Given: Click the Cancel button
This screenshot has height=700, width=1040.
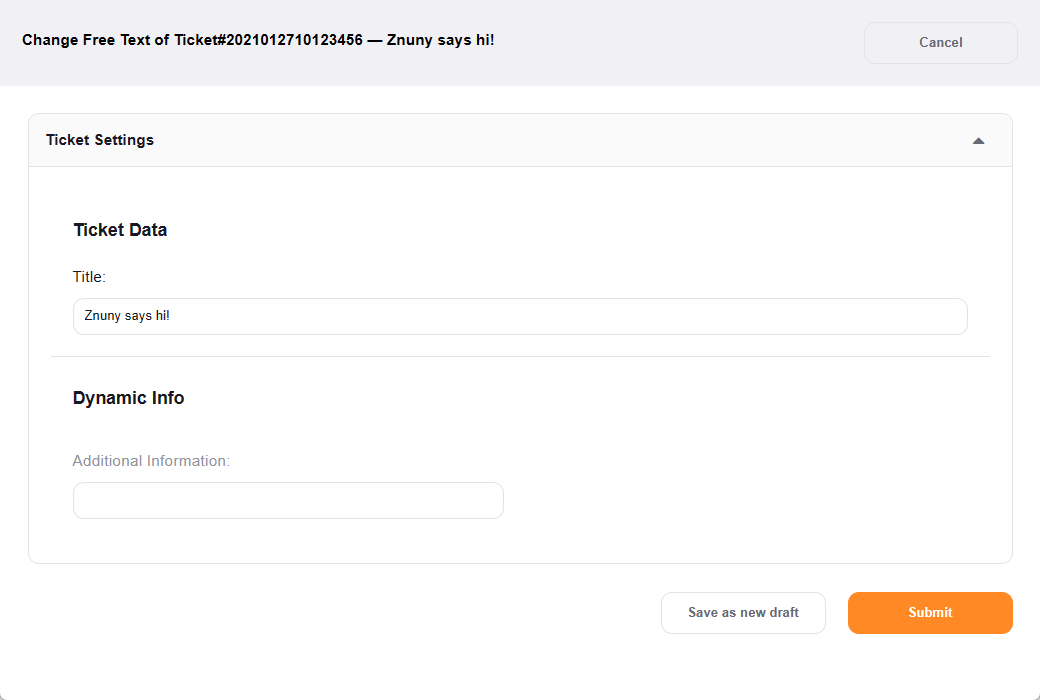Looking at the screenshot, I should click(940, 43).
